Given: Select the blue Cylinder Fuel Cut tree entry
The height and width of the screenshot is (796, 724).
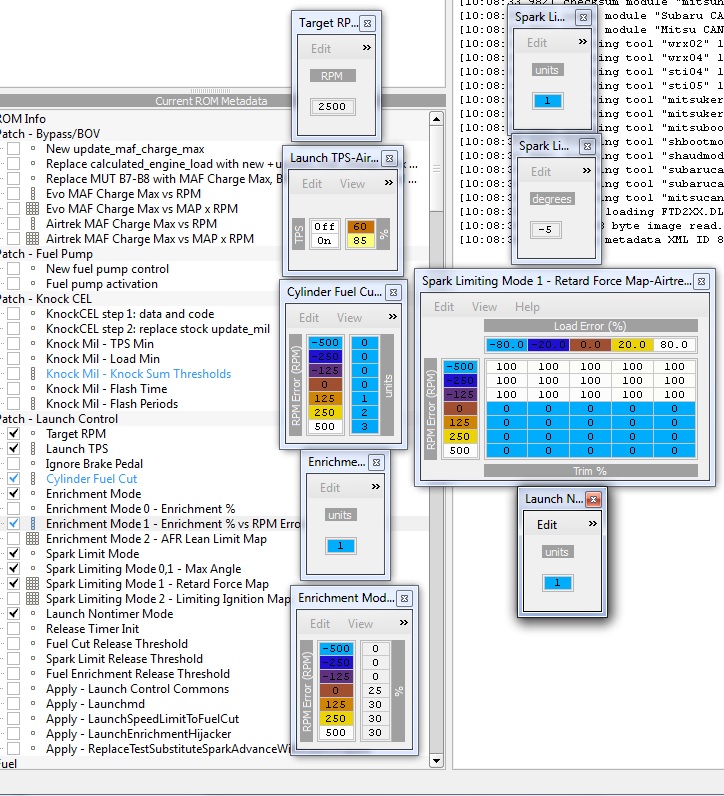Looking at the screenshot, I should [x=91, y=479].
